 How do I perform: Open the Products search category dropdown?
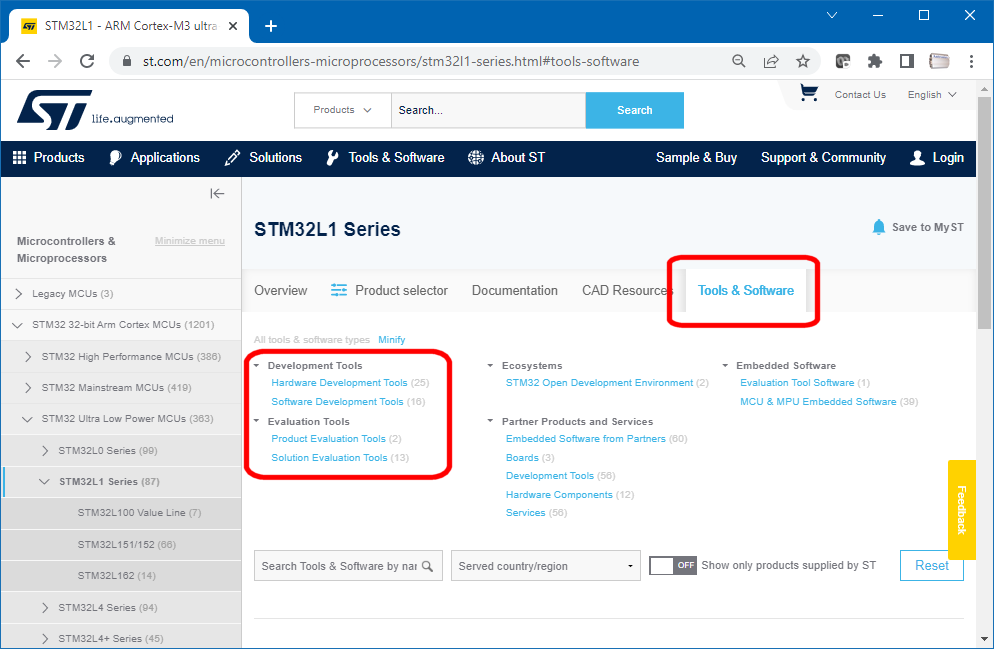click(342, 110)
